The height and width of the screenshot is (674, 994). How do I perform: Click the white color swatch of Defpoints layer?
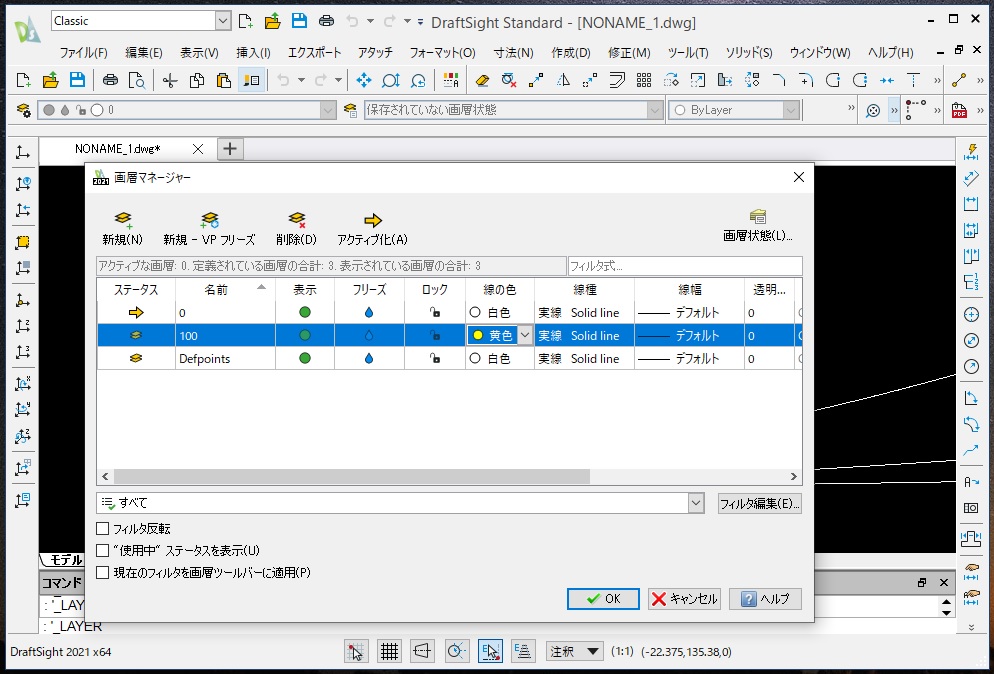coord(475,358)
